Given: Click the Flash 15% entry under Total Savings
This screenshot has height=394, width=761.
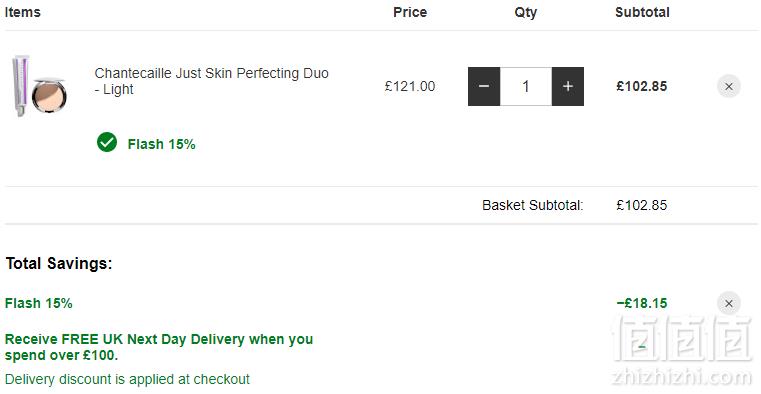Looking at the screenshot, I should tap(38, 303).
